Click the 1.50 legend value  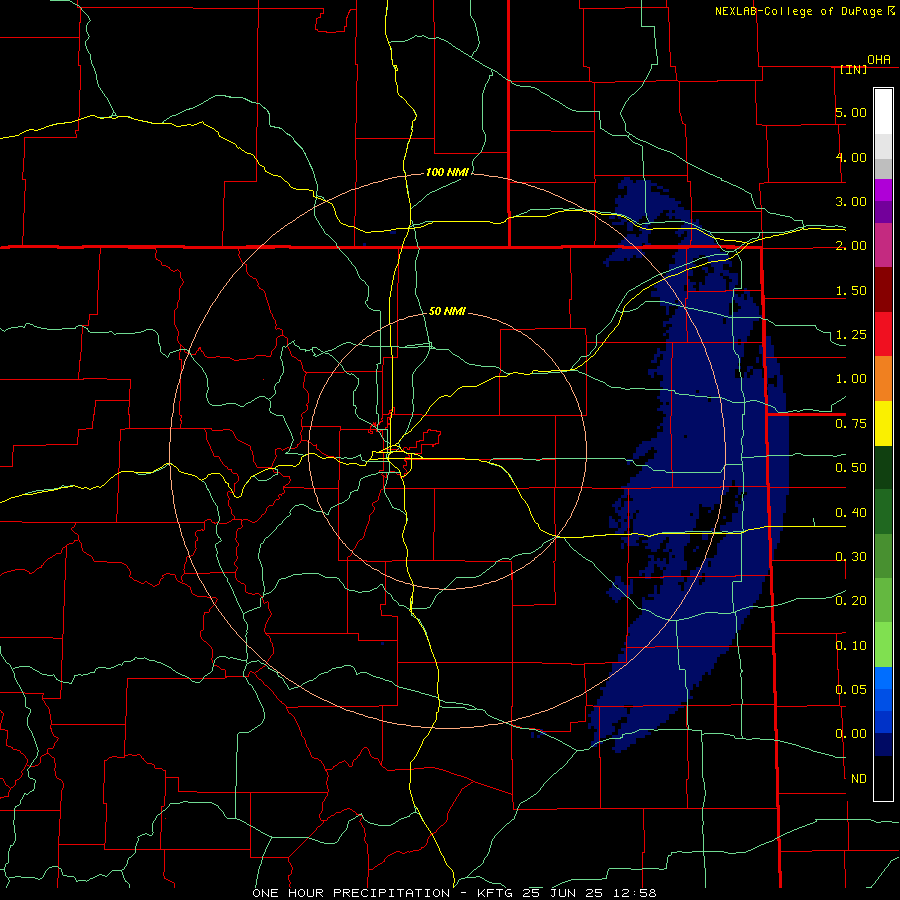[851, 290]
